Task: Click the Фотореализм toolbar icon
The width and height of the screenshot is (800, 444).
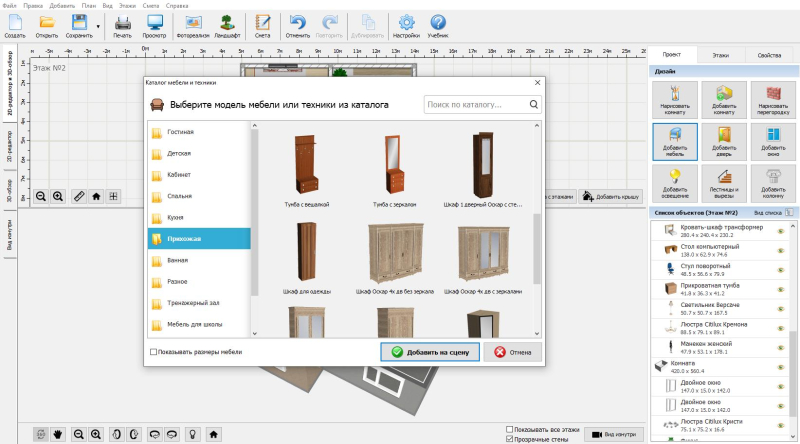Action: tap(193, 24)
